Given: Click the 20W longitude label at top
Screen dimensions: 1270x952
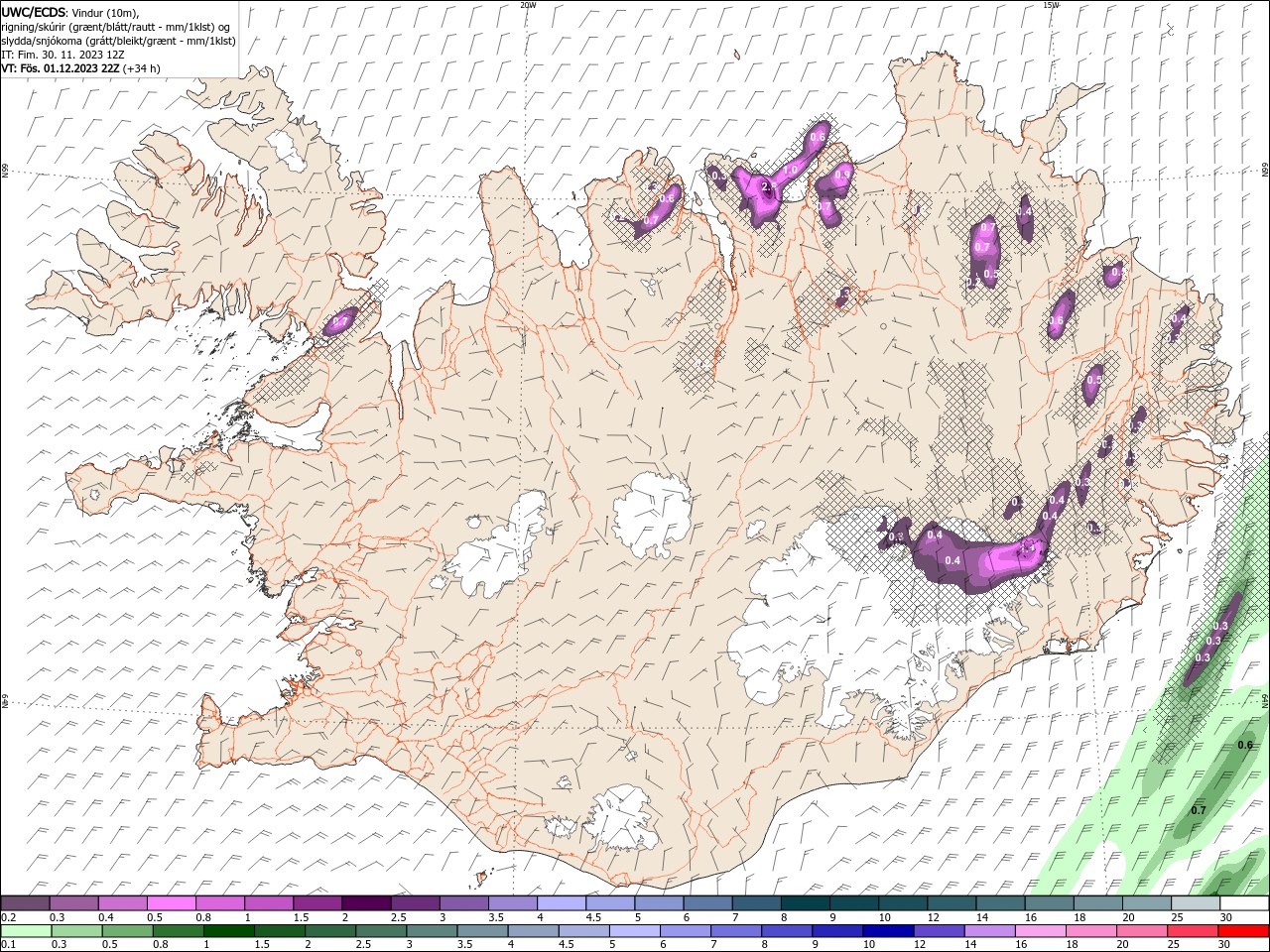Looking at the screenshot, I should pos(528,5).
